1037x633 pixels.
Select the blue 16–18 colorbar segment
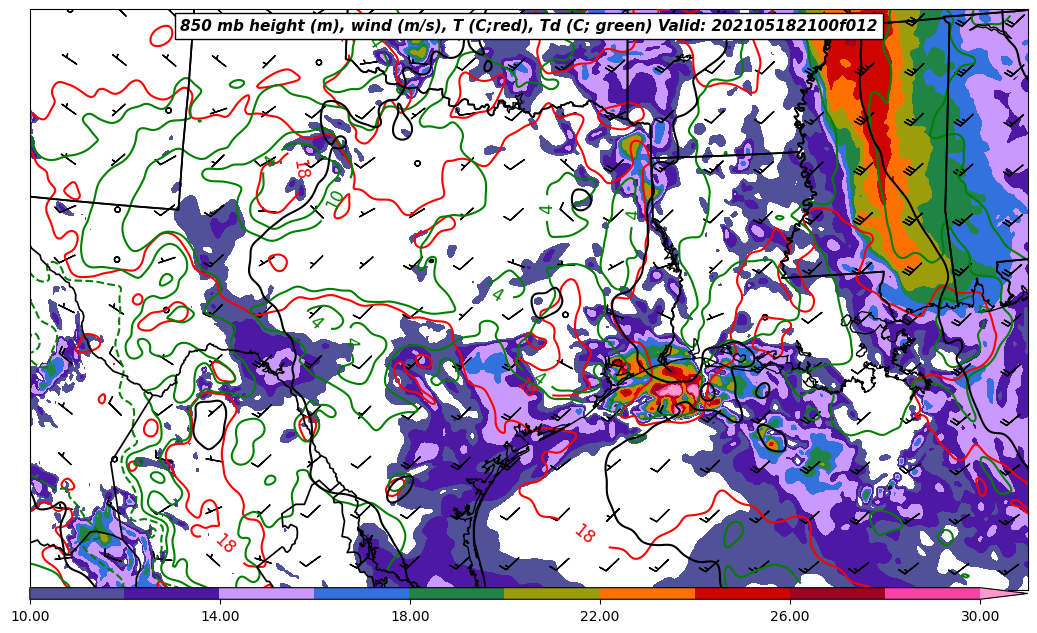tap(362, 593)
